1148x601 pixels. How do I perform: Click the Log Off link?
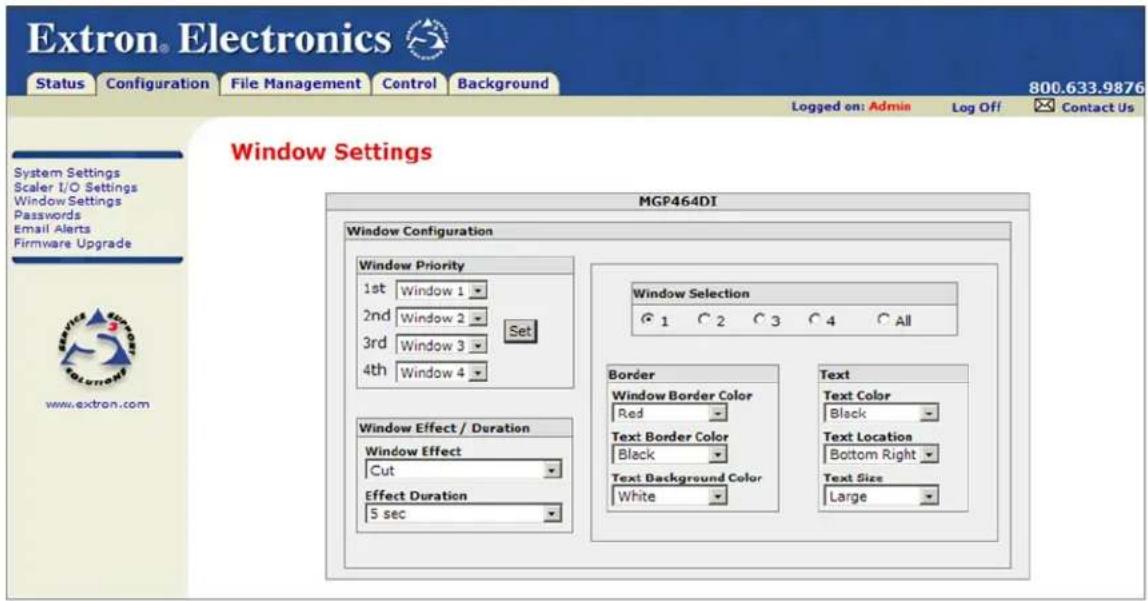976,107
